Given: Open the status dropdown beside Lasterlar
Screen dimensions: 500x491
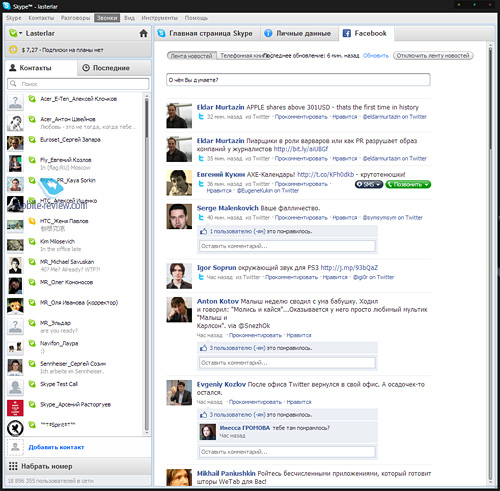Looking at the screenshot, I should pos(21,33).
